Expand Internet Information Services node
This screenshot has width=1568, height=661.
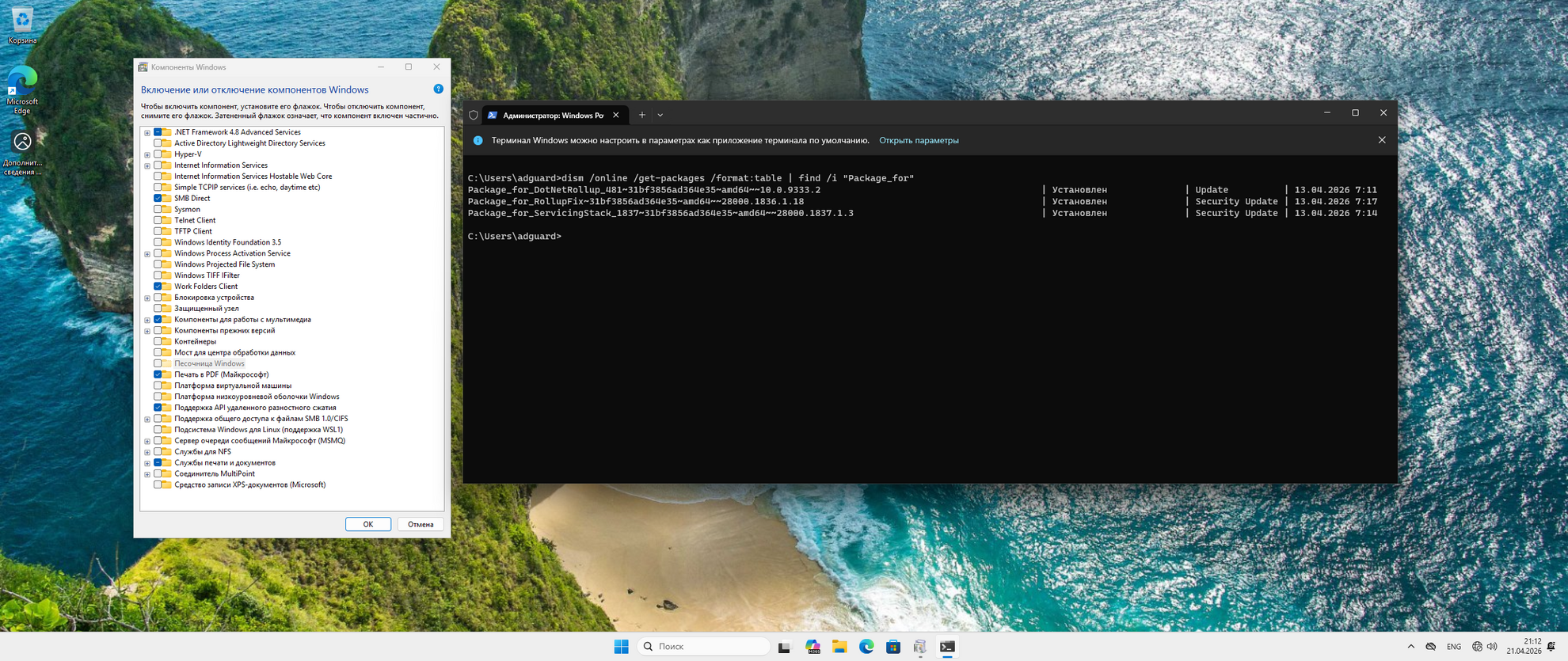tap(147, 166)
